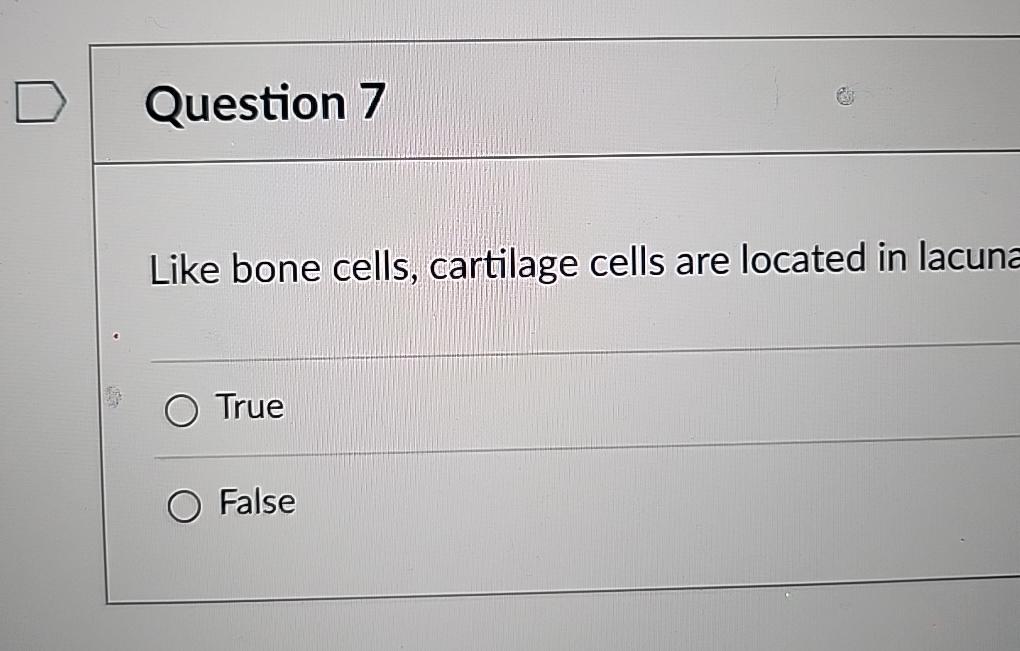The height and width of the screenshot is (651, 1020).
Task: Select the True radio button
Action: coord(183,410)
